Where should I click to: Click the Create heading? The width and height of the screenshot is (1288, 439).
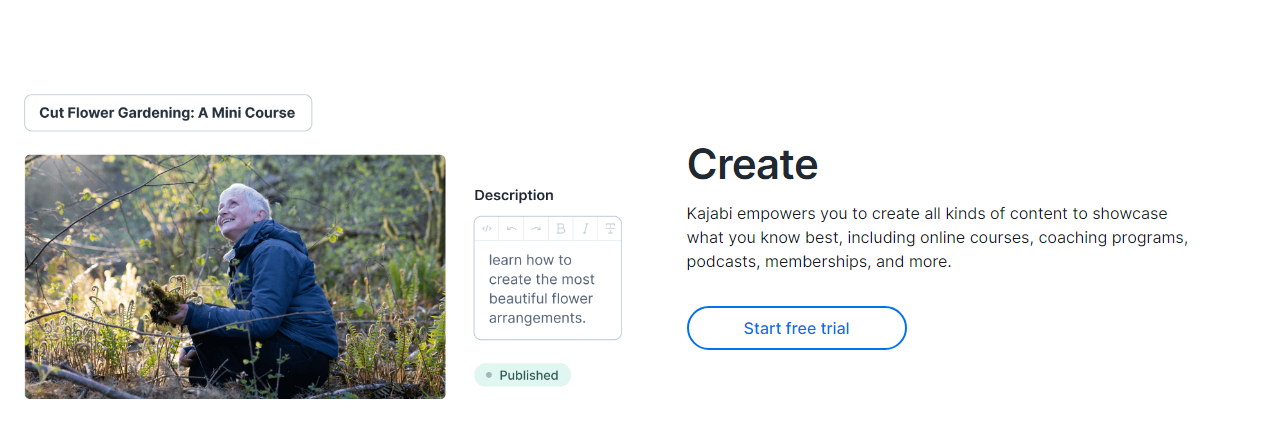pyautogui.click(x=752, y=164)
